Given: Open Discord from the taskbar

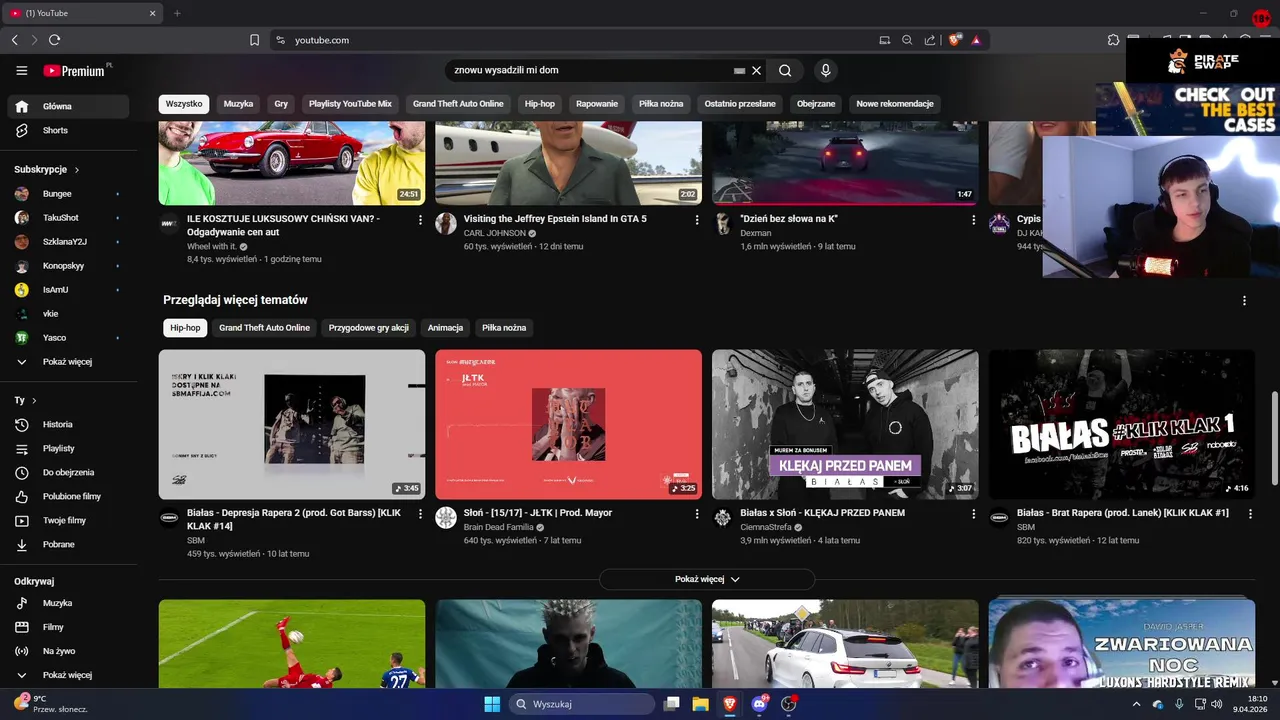Looking at the screenshot, I should (x=759, y=704).
